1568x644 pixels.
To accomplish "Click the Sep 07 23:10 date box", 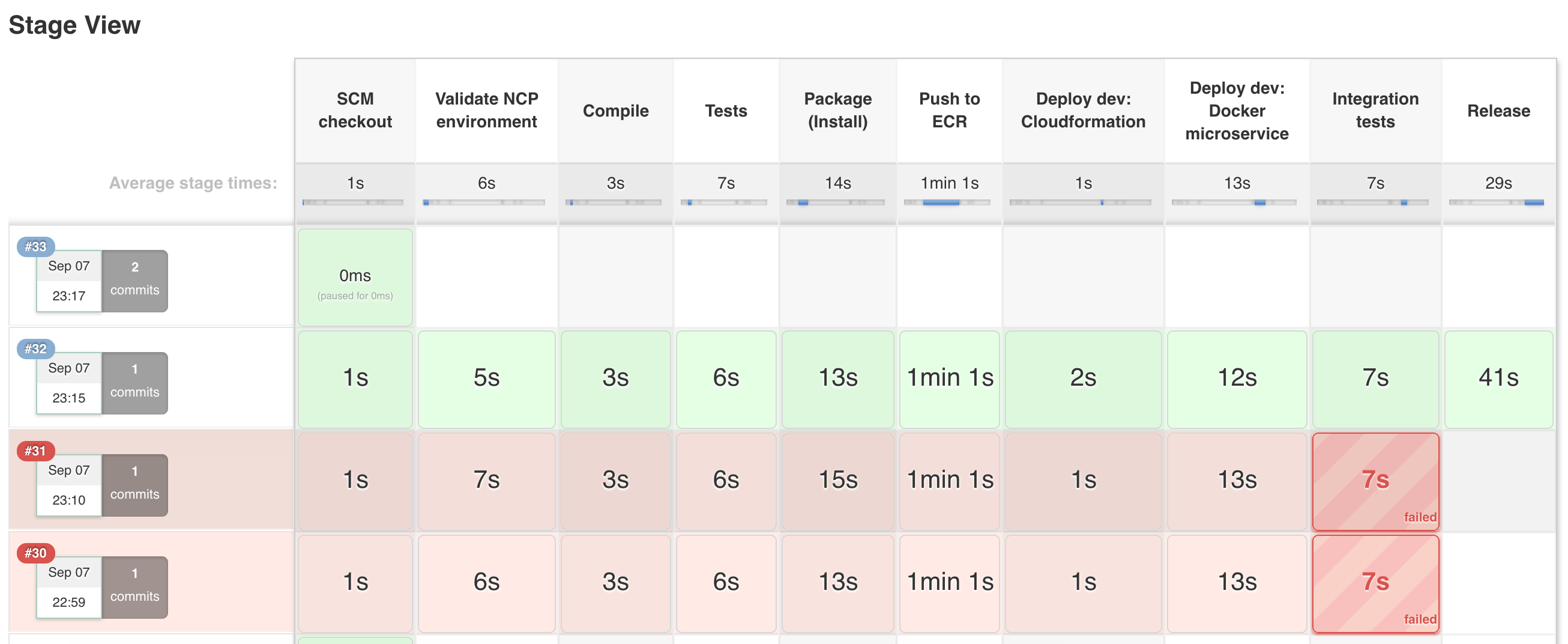I will [x=69, y=485].
